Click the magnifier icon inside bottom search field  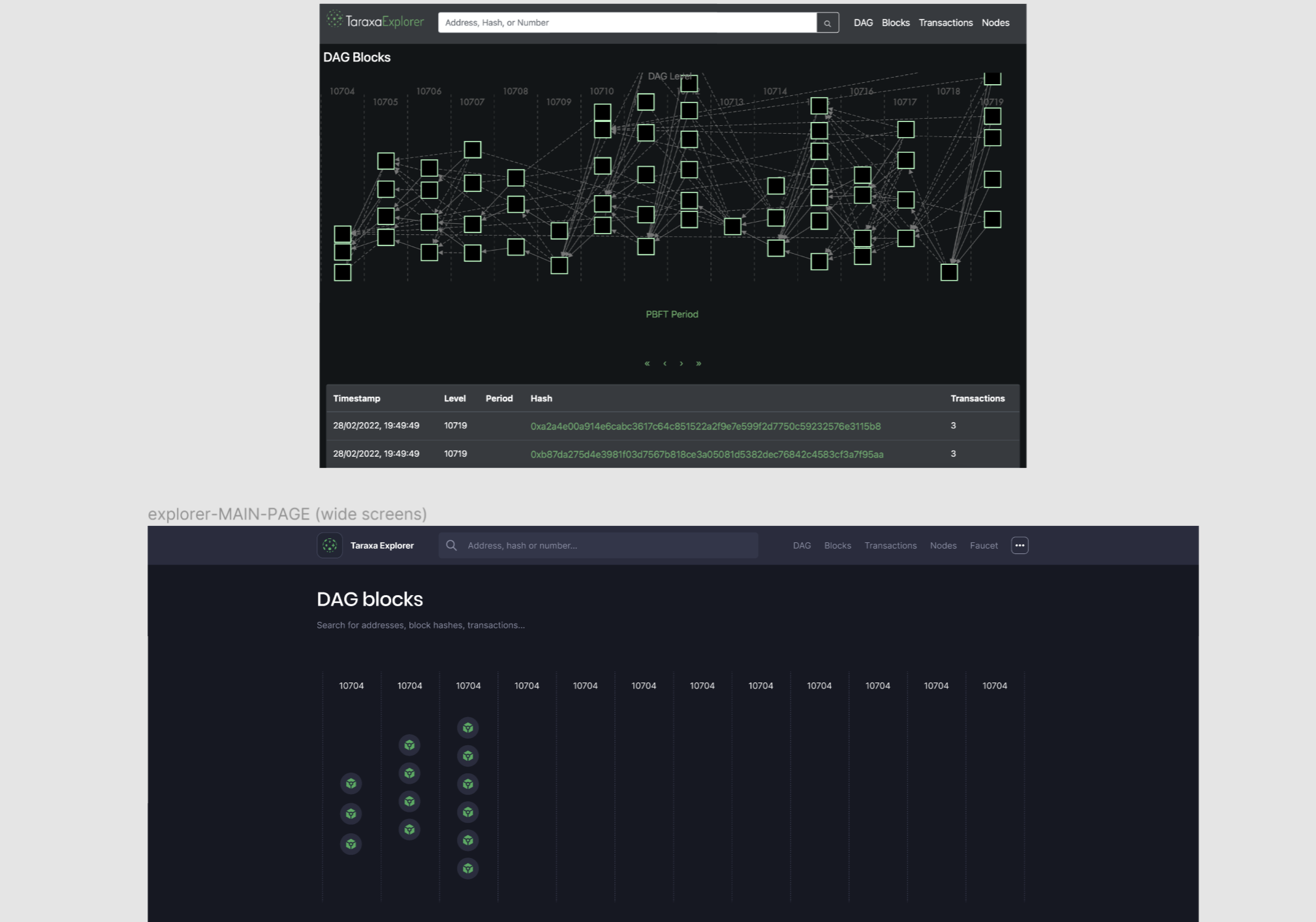tap(452, 546)
